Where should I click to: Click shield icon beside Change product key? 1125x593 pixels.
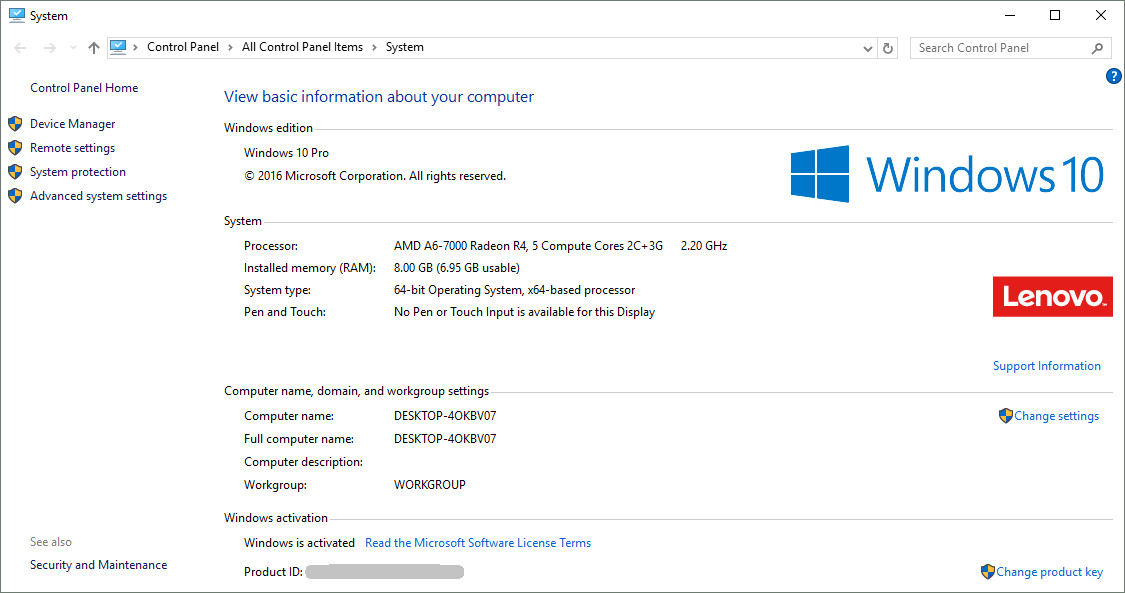coord(987,571)
